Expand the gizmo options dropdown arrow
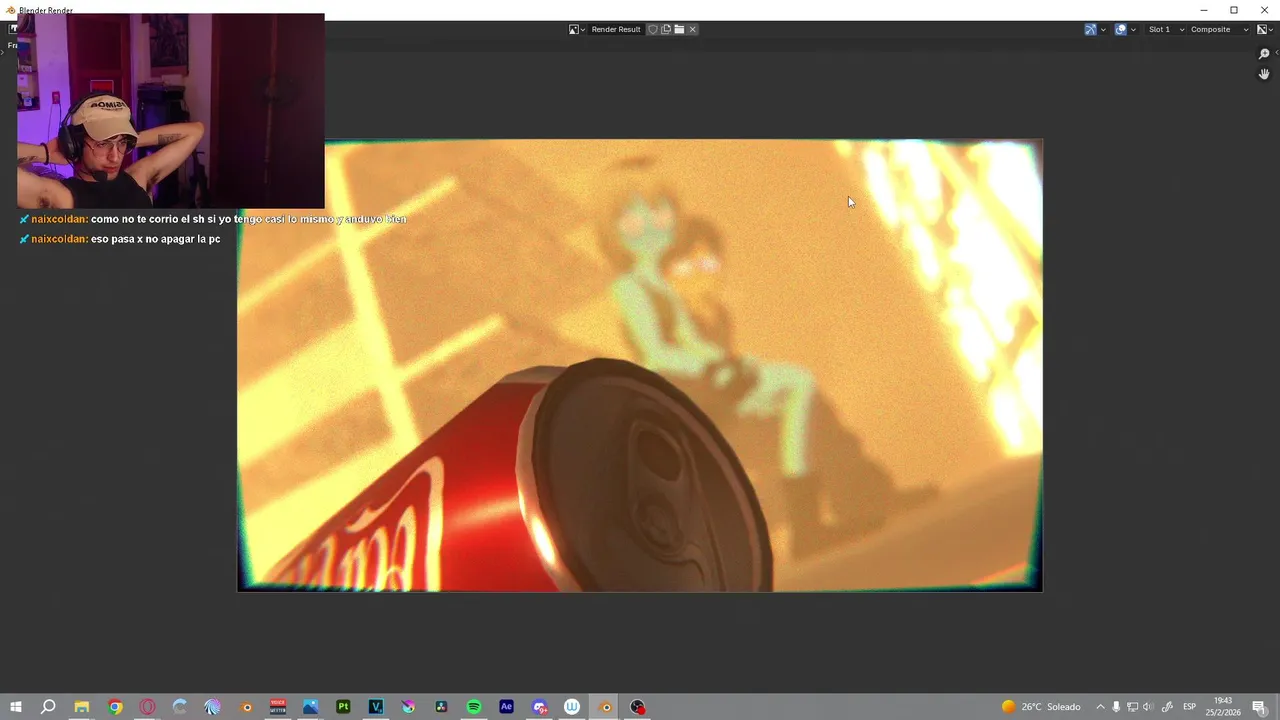This screenshot has height=720, width=1280. (x=1103, y=29)
